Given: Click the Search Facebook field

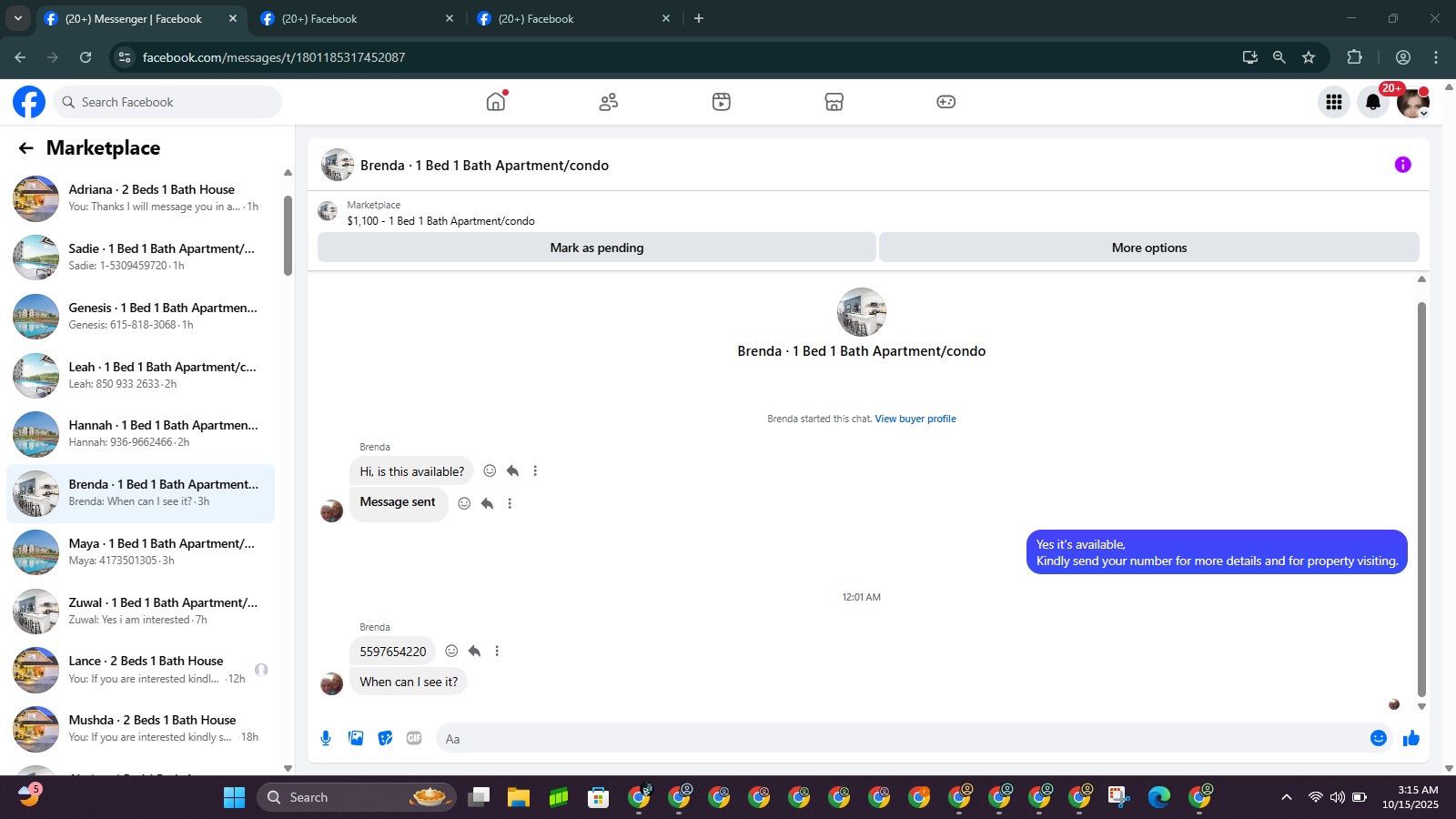Looking at the screenshot, I should click(167, 102).
